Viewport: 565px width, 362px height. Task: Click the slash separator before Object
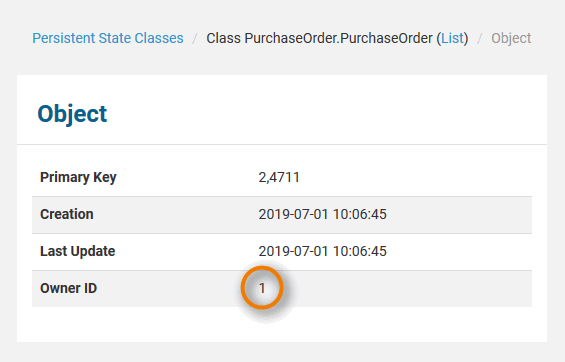pyautogui.click(x=480, y=38)
